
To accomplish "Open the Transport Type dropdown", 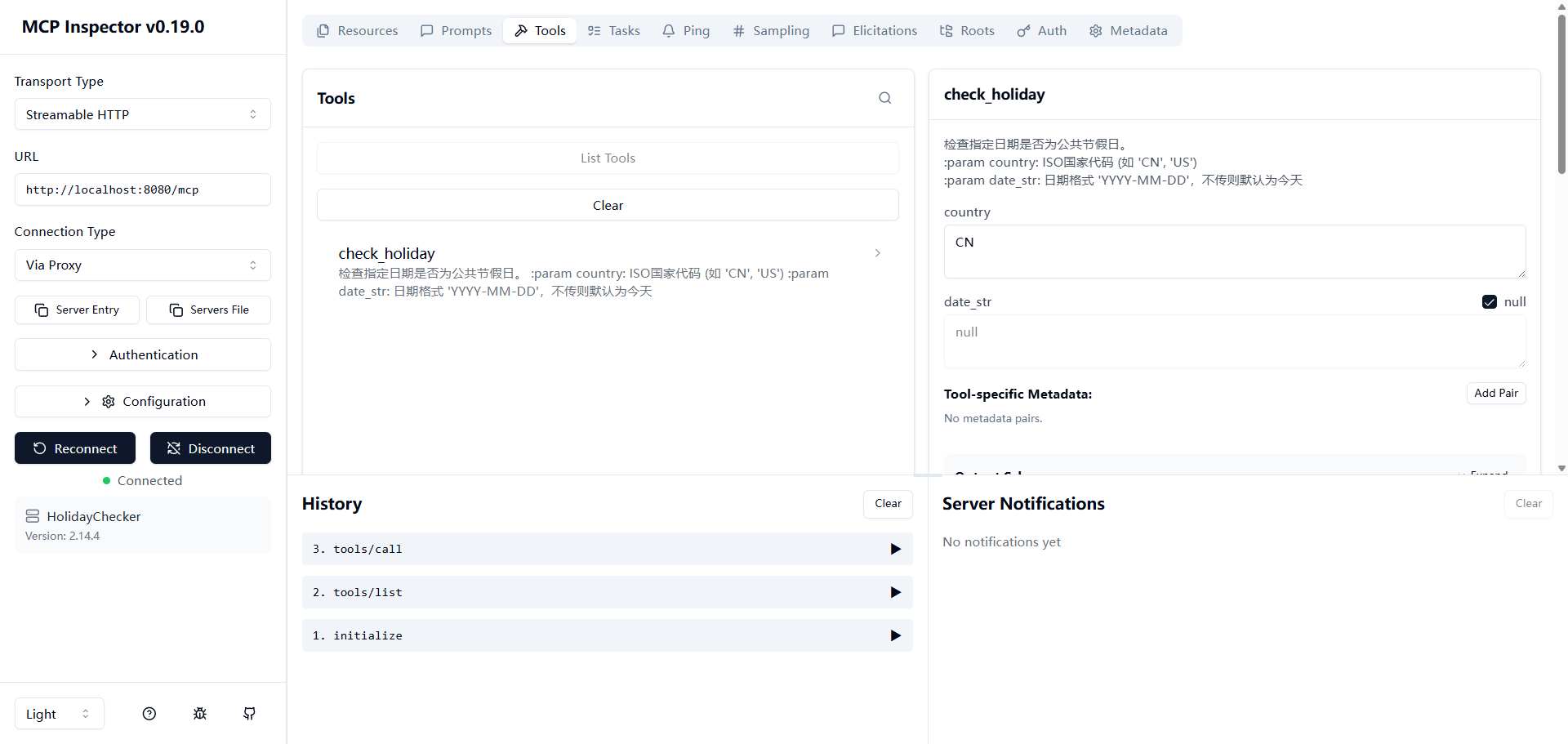I will (x=143, y=114).
